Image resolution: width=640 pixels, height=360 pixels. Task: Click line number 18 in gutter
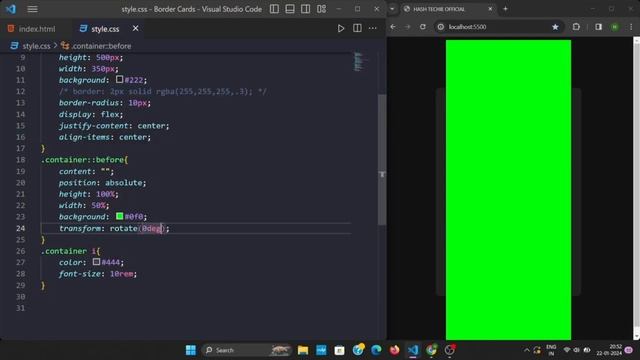20,160
